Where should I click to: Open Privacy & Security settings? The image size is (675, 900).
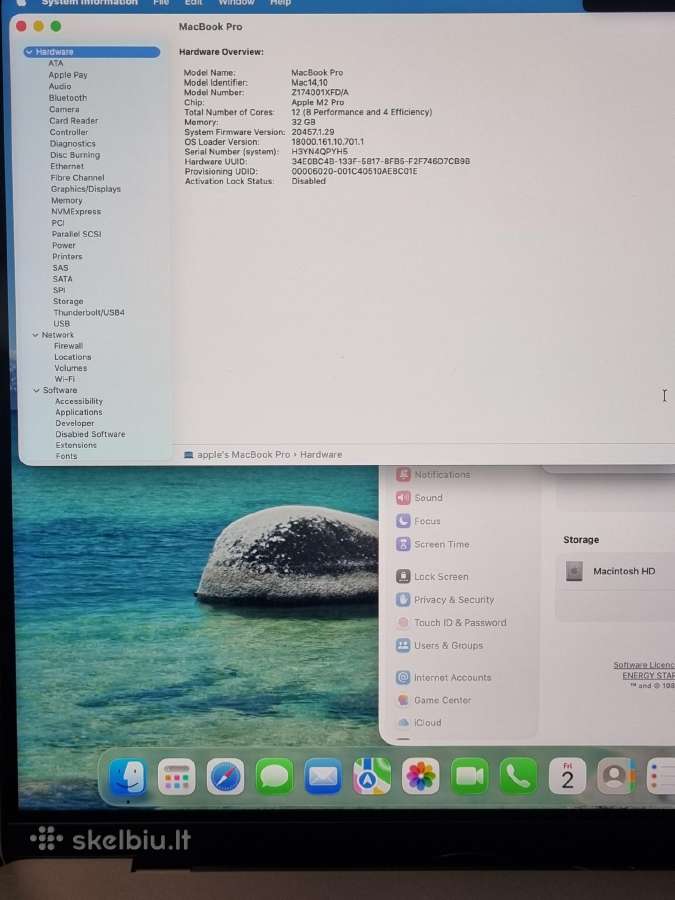445,599
